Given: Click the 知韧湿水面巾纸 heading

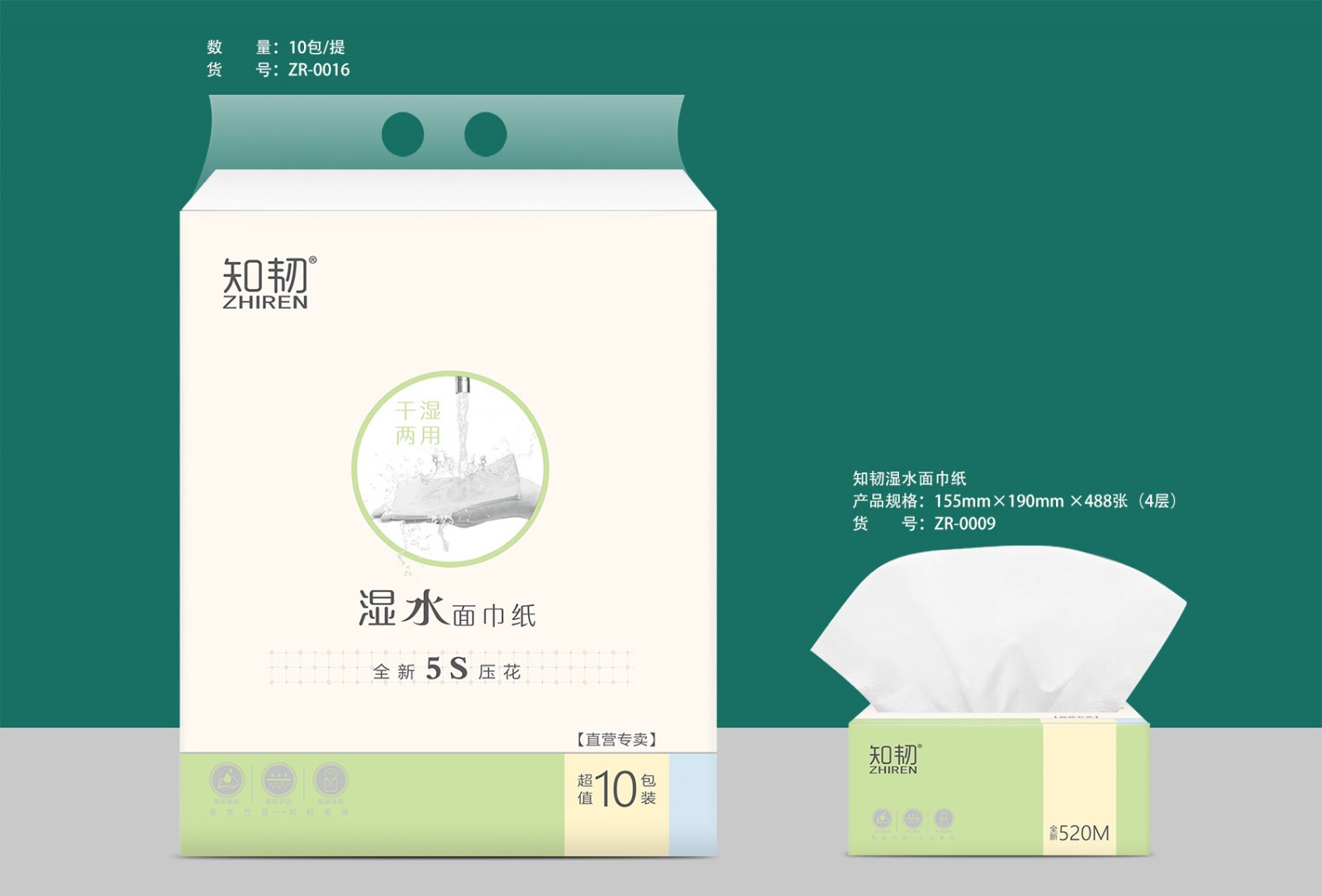Looking at the screenshot, I should pyautogui.click(x=909, y=478).
